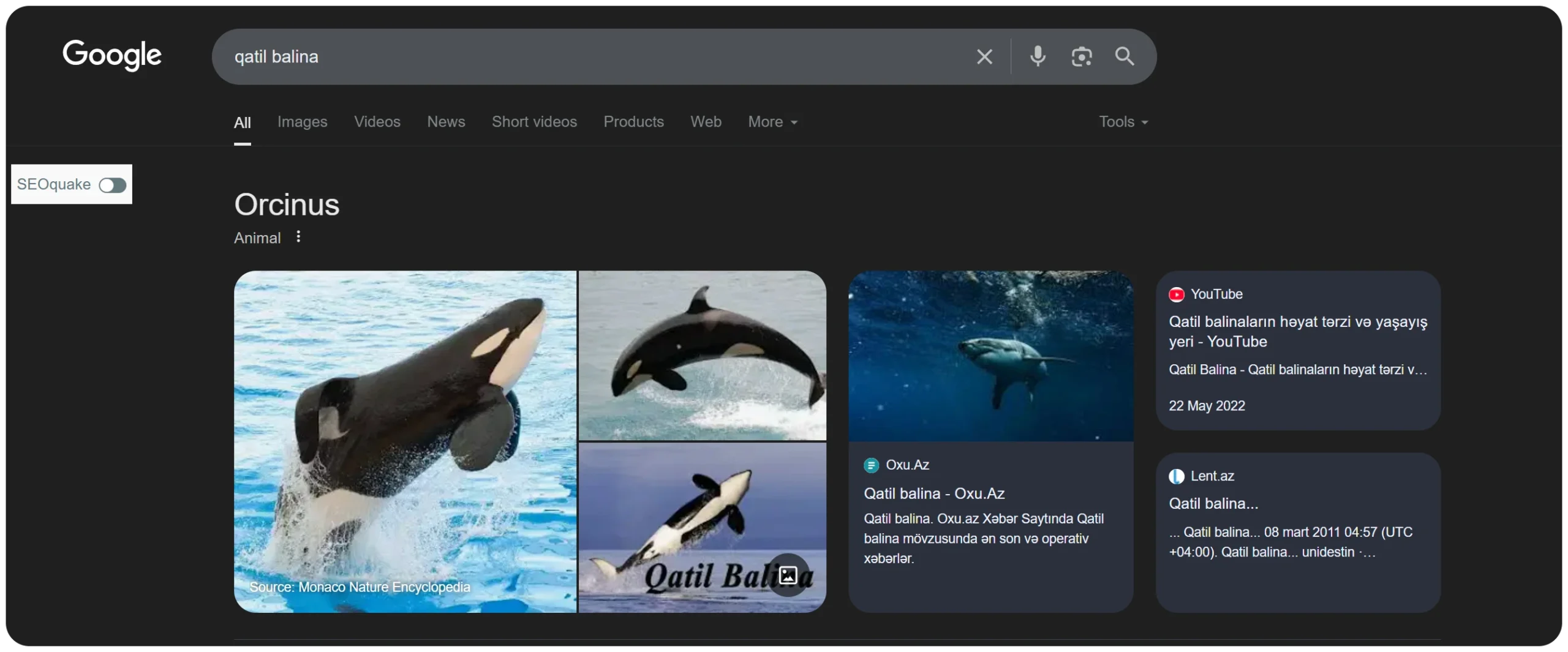Click Qatil Balina - Qatil balinaların həyat tərzi snippet
Image resolution: width=1568 pixels, height=652 pixels.
coord(1297,370)
